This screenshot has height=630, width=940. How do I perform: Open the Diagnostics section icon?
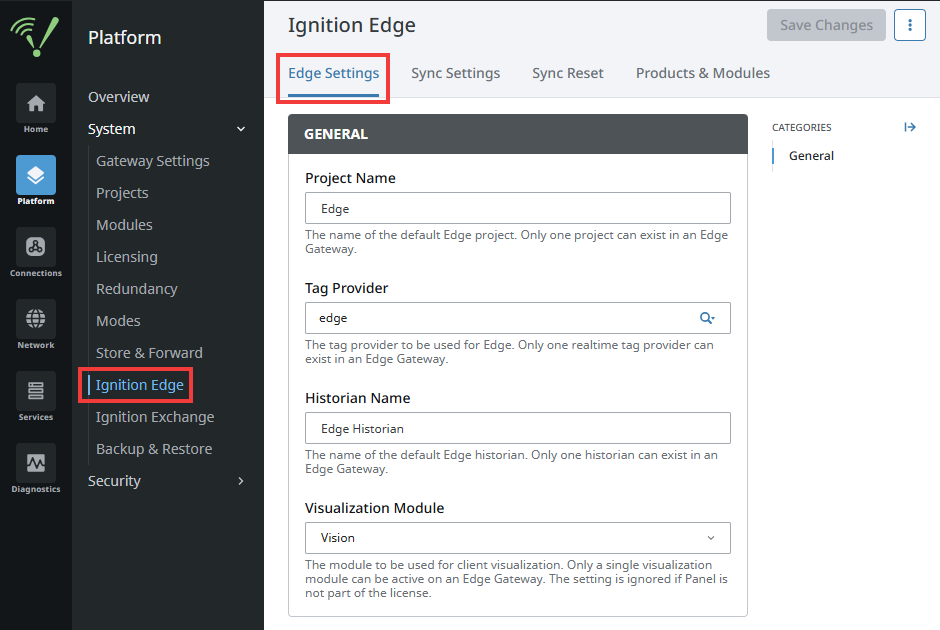point(36,463)
